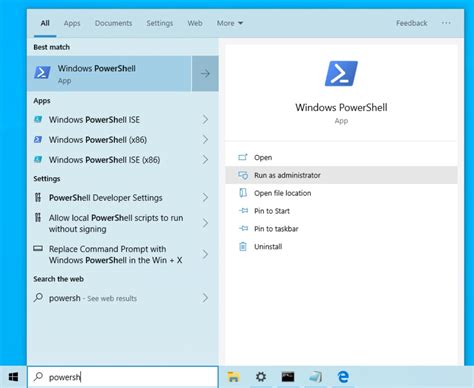Expand chevron for Windows PowerShell (x86)
The image size is (474, 388).
pyautogui.click(x=205, y=139)
